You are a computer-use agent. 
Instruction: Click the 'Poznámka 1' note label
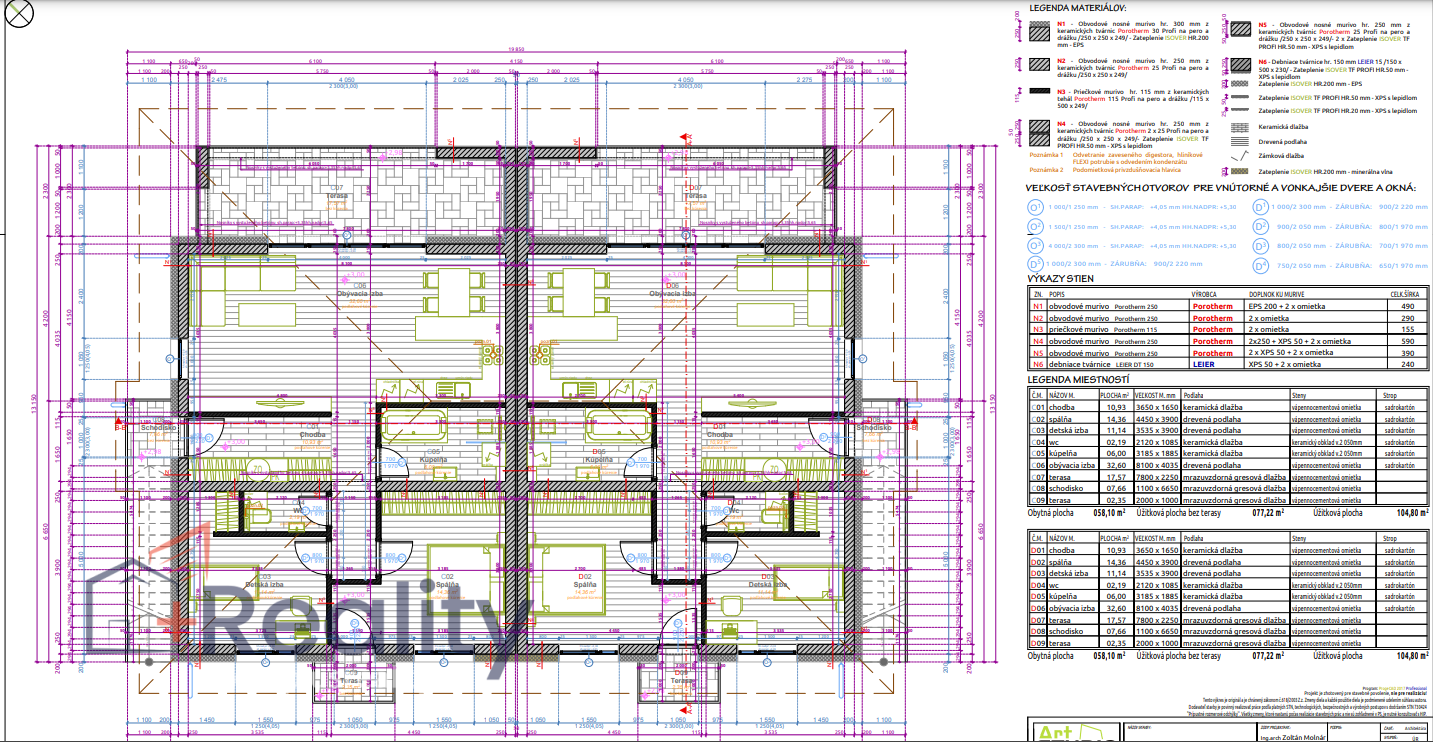pyautogui.click(x=1046, y=155)
